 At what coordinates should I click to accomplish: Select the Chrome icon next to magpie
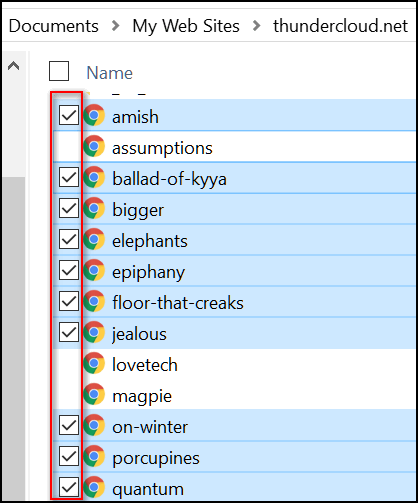point(94,394)
